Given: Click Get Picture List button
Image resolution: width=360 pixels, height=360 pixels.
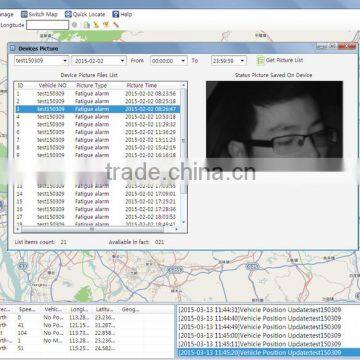Looking at the screenshot, I should pyautogui.click(x=280, y=60).
